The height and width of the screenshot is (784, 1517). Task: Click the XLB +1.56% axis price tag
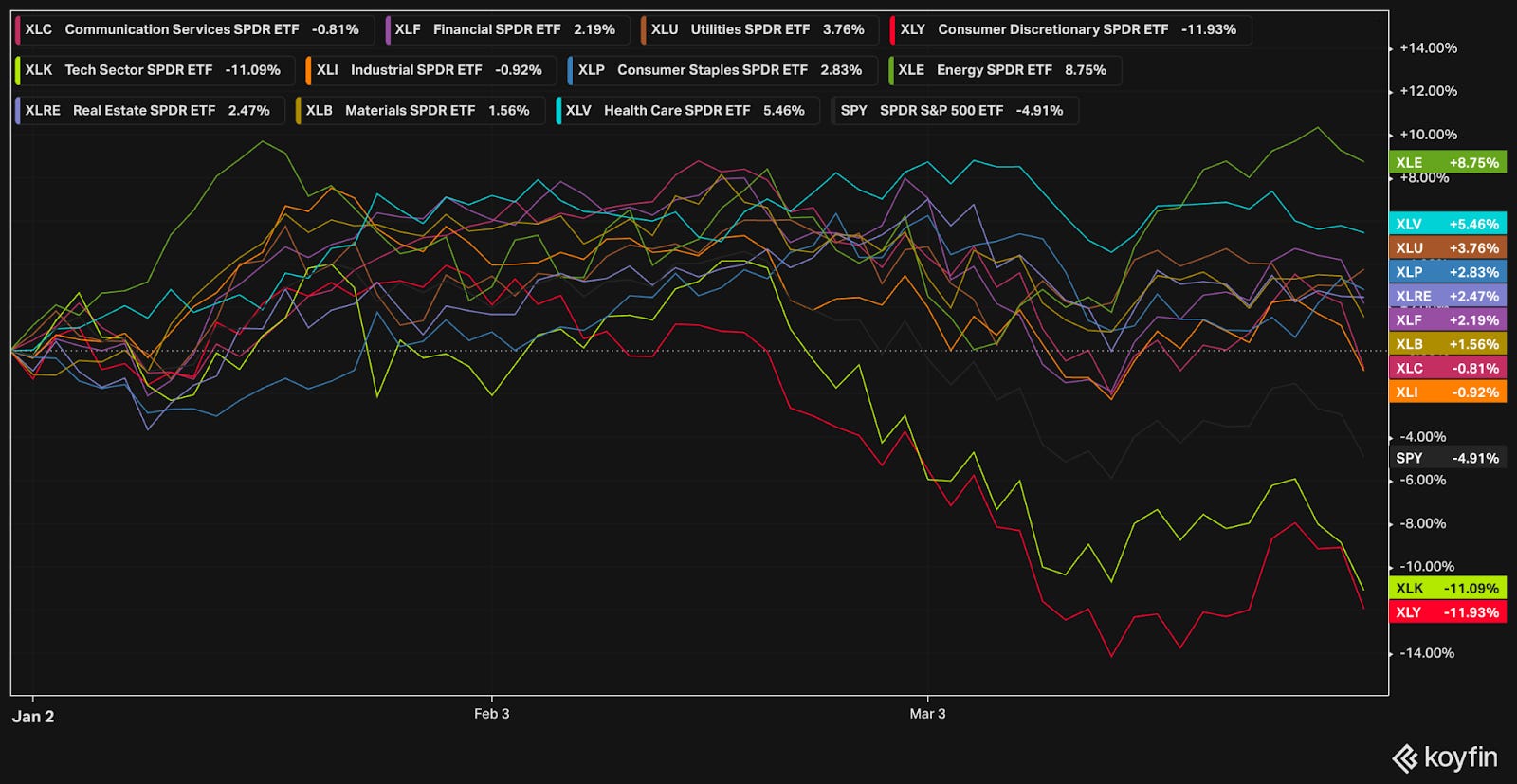point(1448,344)
